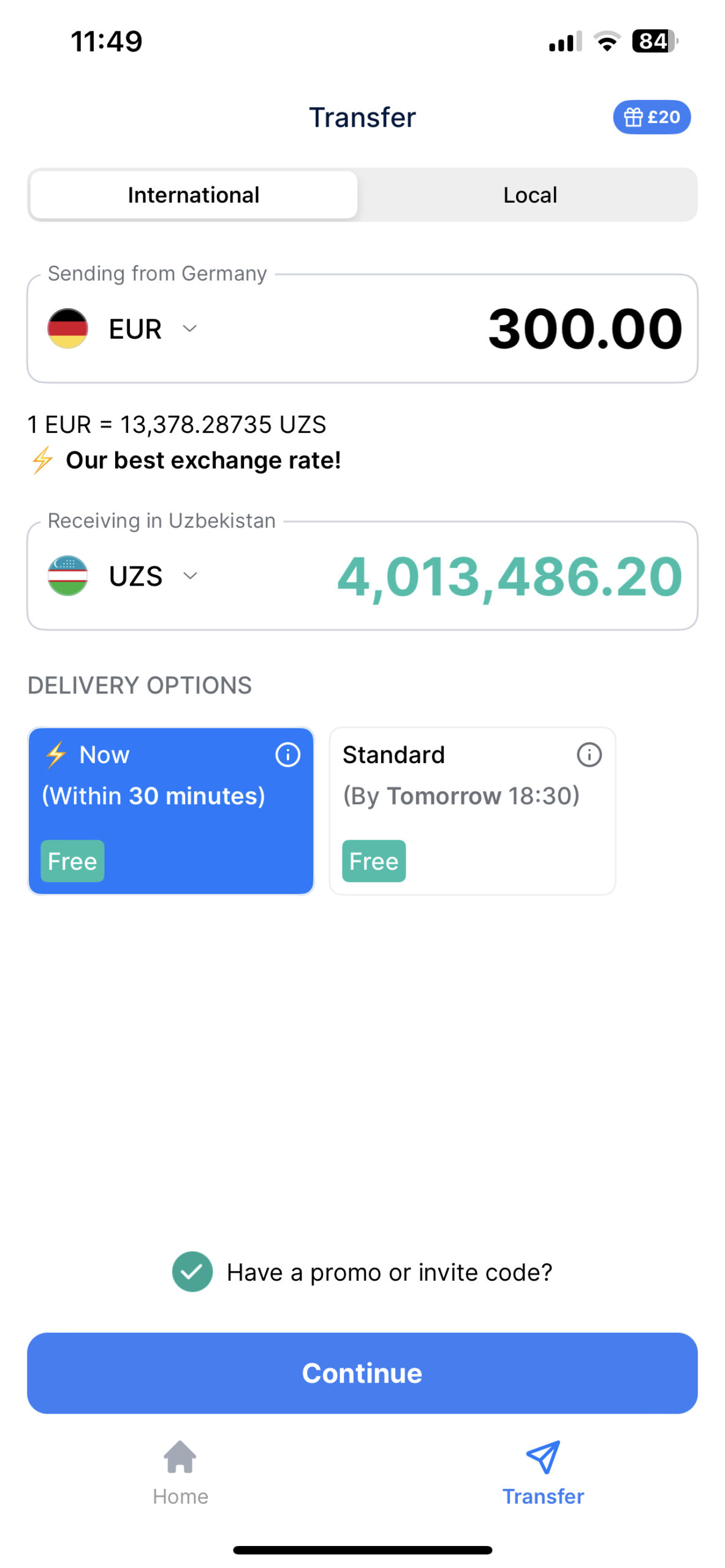This screenshot has width=725, height=1568.
Task: Open info for Now delivery option
Action: (x=287, y=754)
